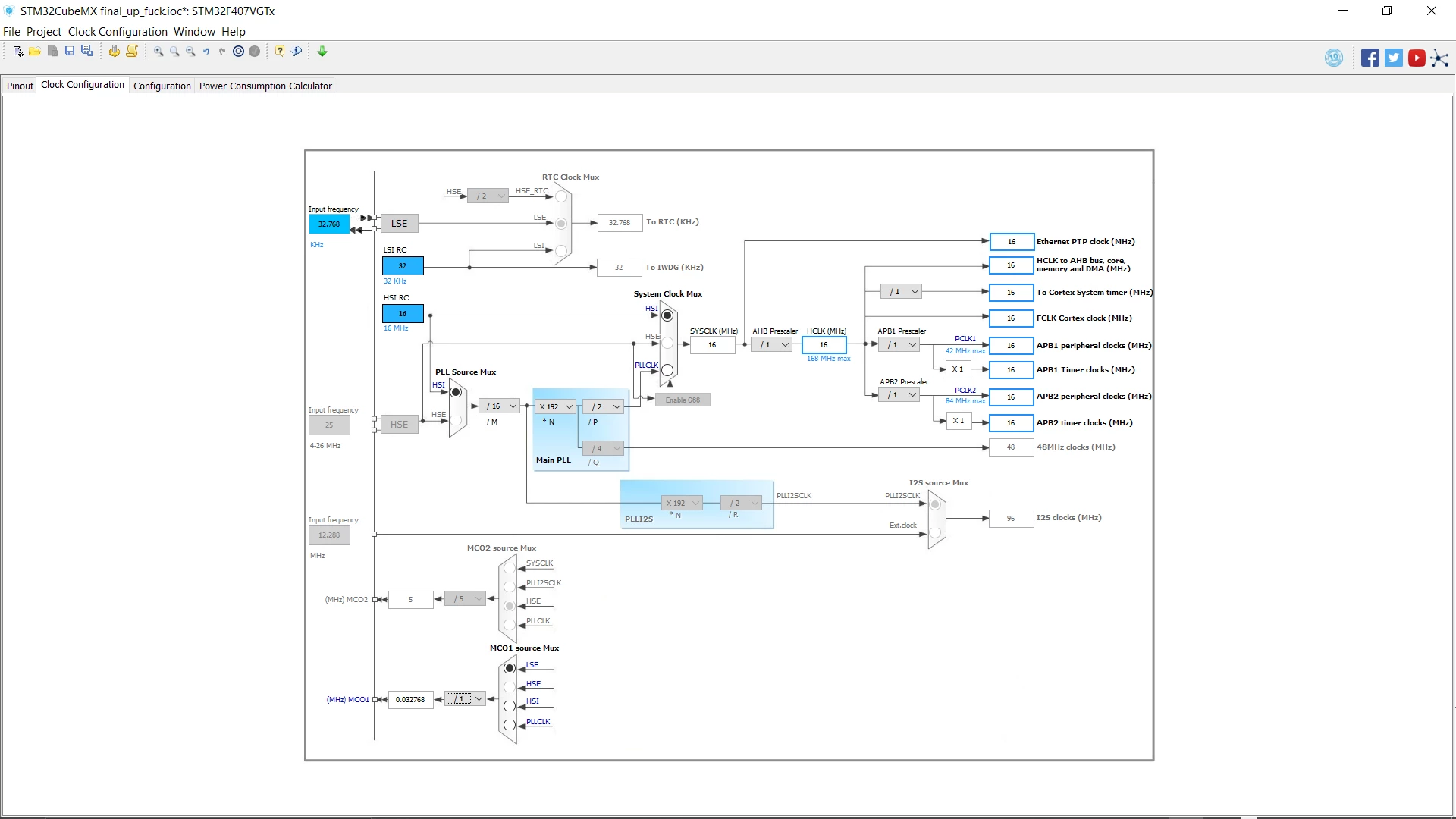Open the Power Consumption Calculator tab
The height and width of the screenshot is (819, 1456).
point(265,86)
